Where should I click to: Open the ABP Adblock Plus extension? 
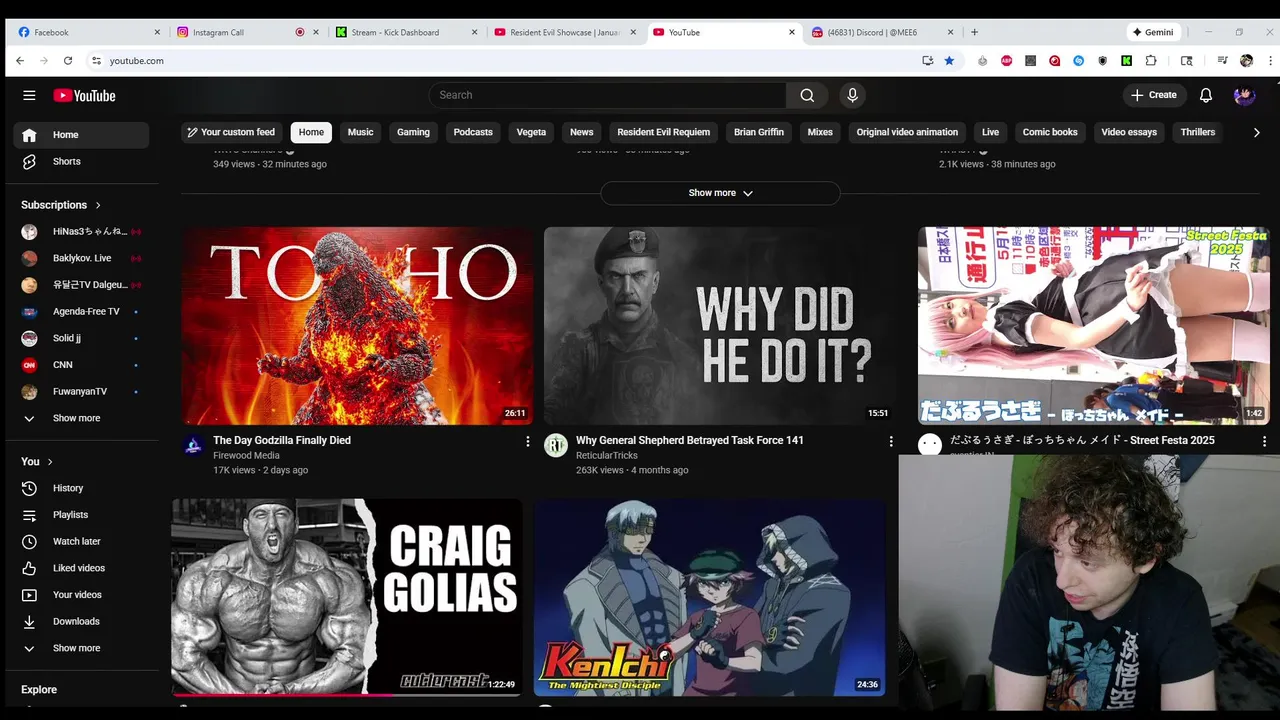(1006, 61)
